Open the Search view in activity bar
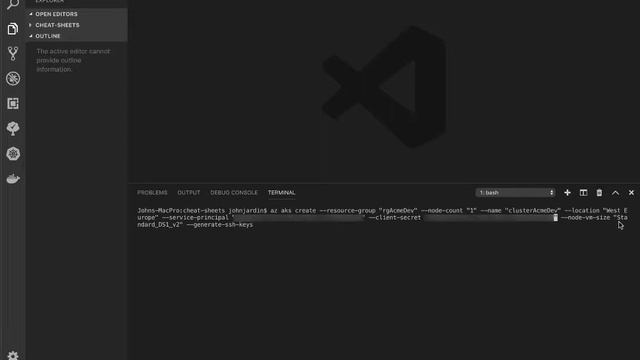Viewport: 640px width, 360px height. 13,4
